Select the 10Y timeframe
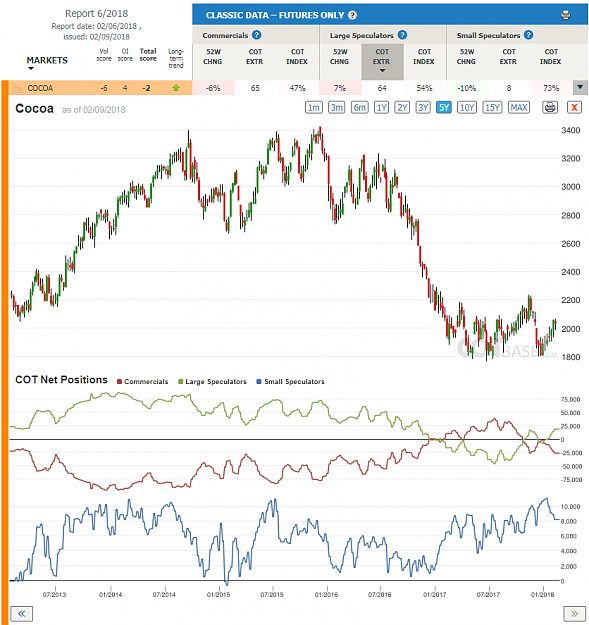589x625 pixels. [x=467, y=108]
